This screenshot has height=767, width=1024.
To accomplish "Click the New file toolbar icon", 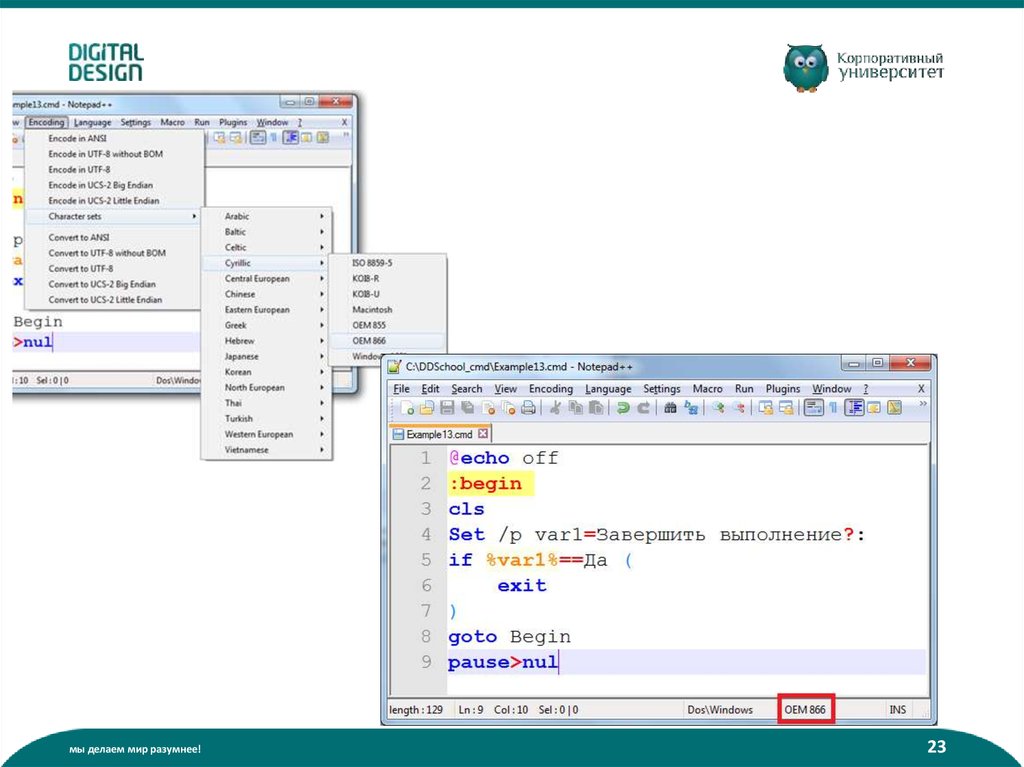I will (x=407, y=408).
